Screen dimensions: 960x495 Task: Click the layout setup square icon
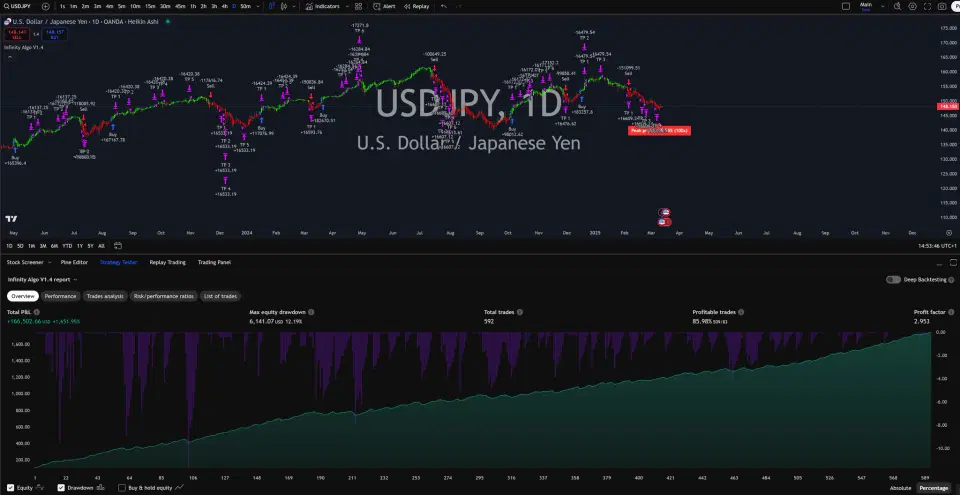tap(846, 6)
